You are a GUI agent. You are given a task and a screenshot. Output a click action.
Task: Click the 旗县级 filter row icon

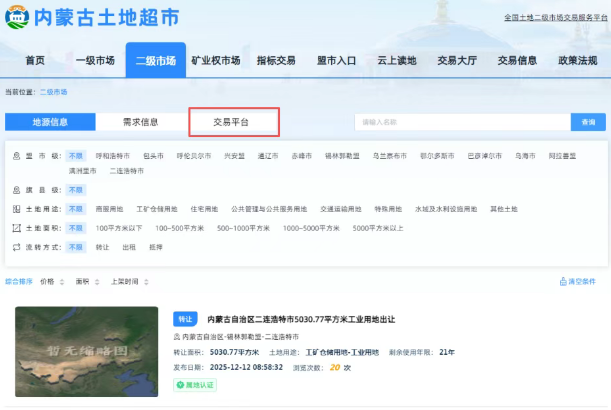click(16, 189)
